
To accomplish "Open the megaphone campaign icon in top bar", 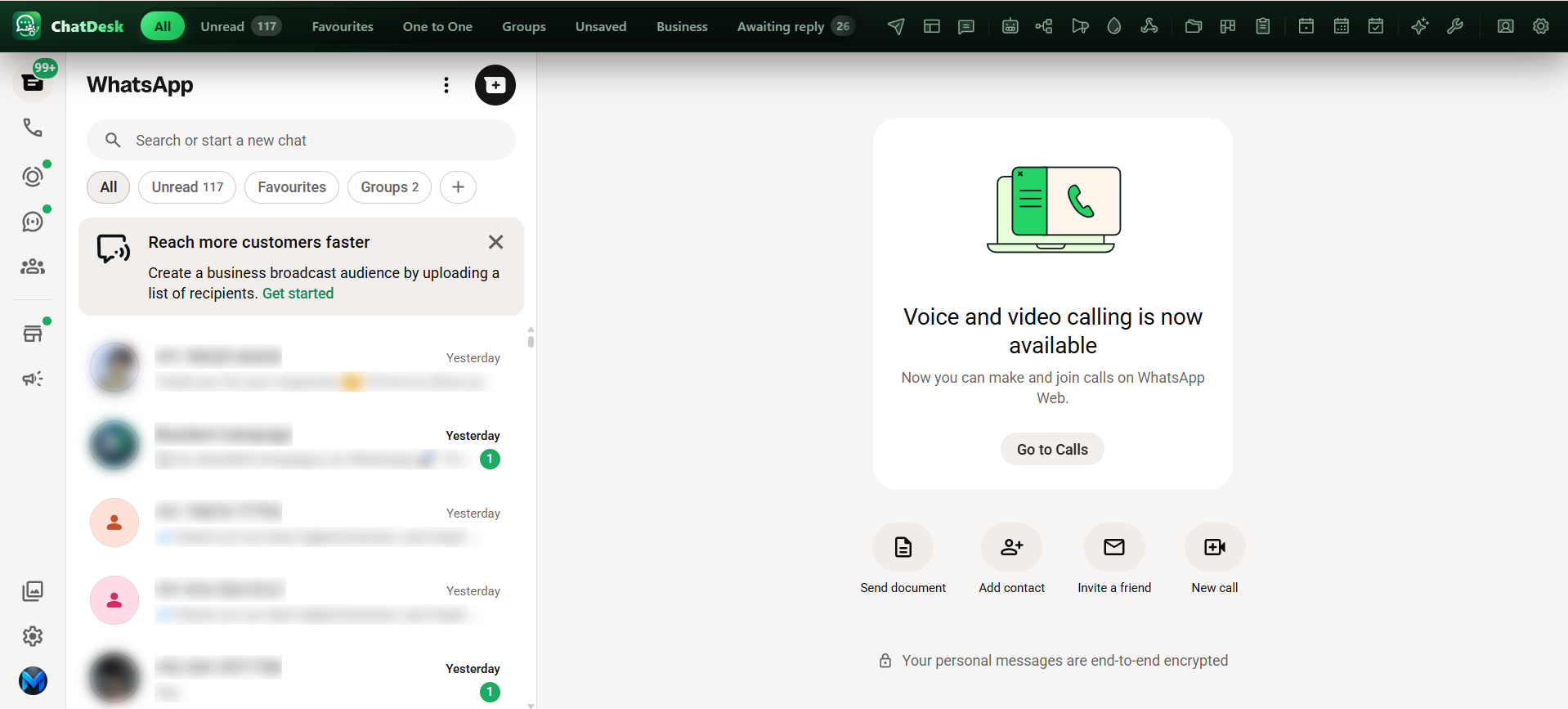I will [1080, 26].
